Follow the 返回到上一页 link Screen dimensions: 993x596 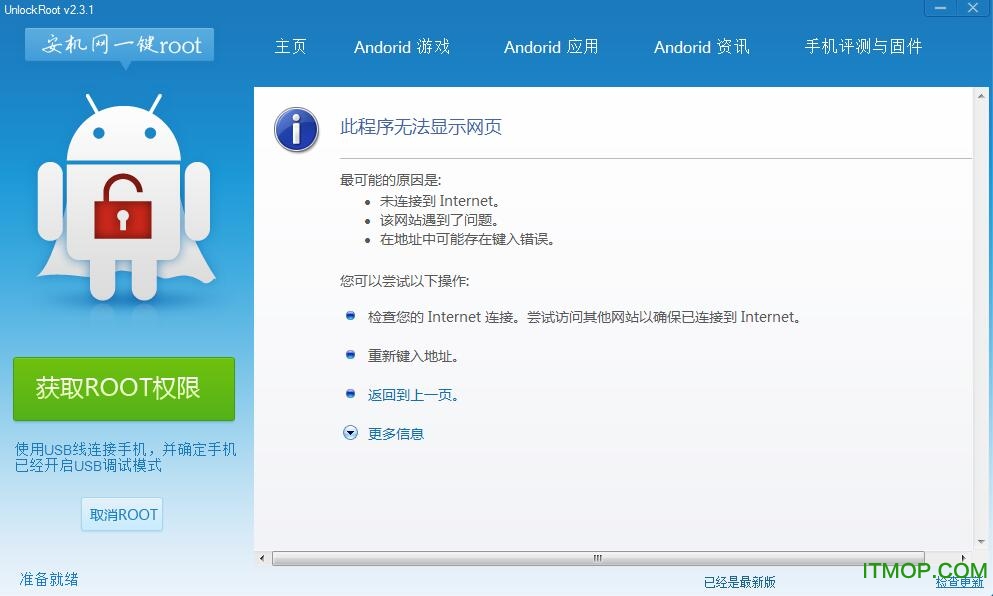pos(413,395)
